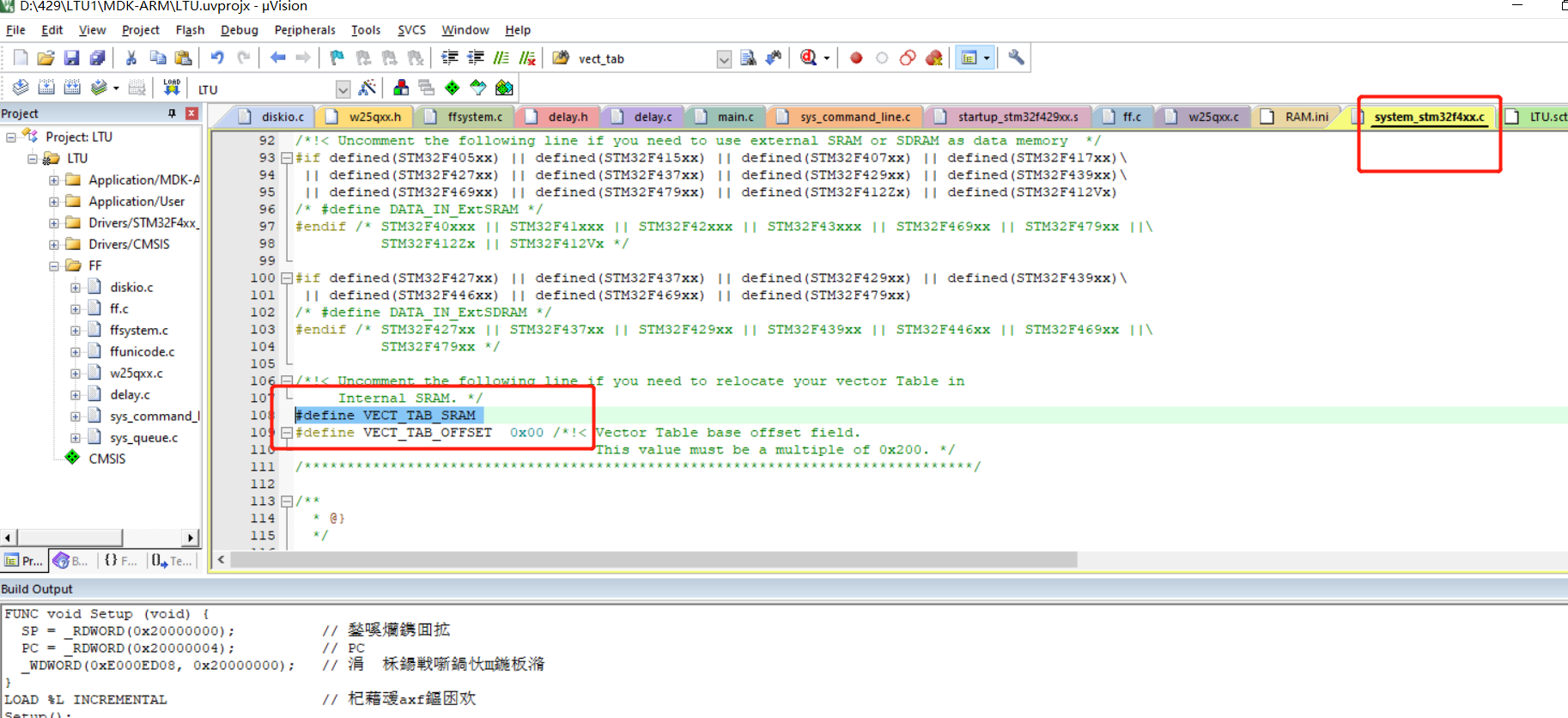Open the Peripherals menu
1568x718 pixels.
coord(305,30)
